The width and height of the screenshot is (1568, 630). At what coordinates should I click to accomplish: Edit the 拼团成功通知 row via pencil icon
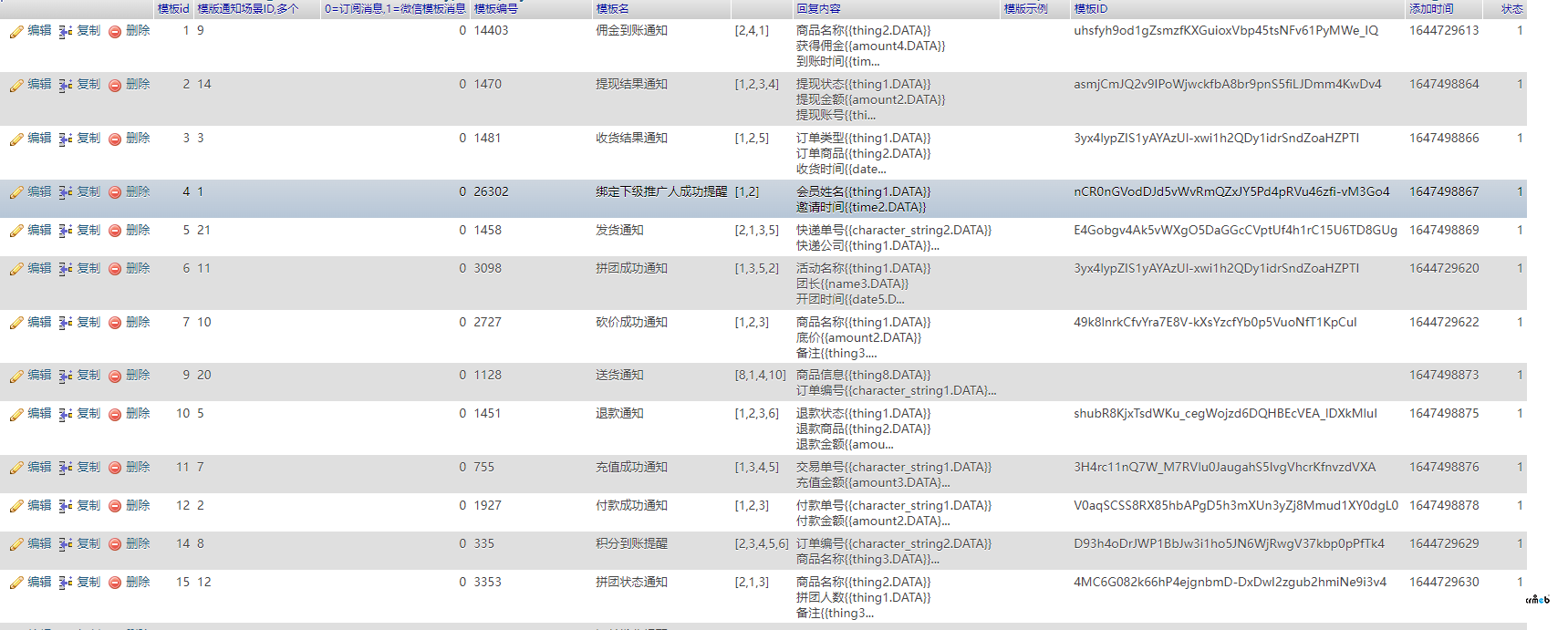pos(16,270)
